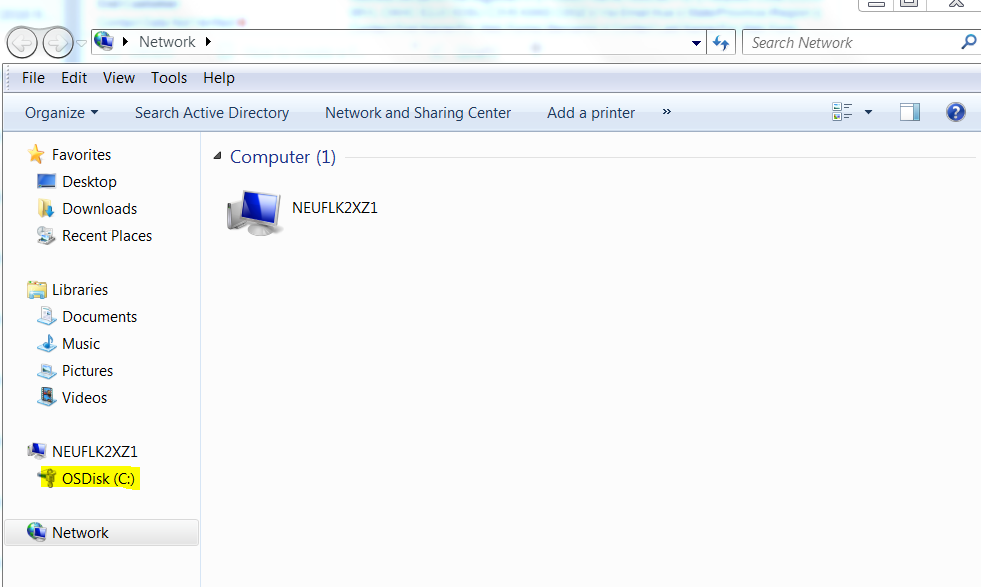
Task: Select Libraries in navigation pane
Action: tap(80, 290)
